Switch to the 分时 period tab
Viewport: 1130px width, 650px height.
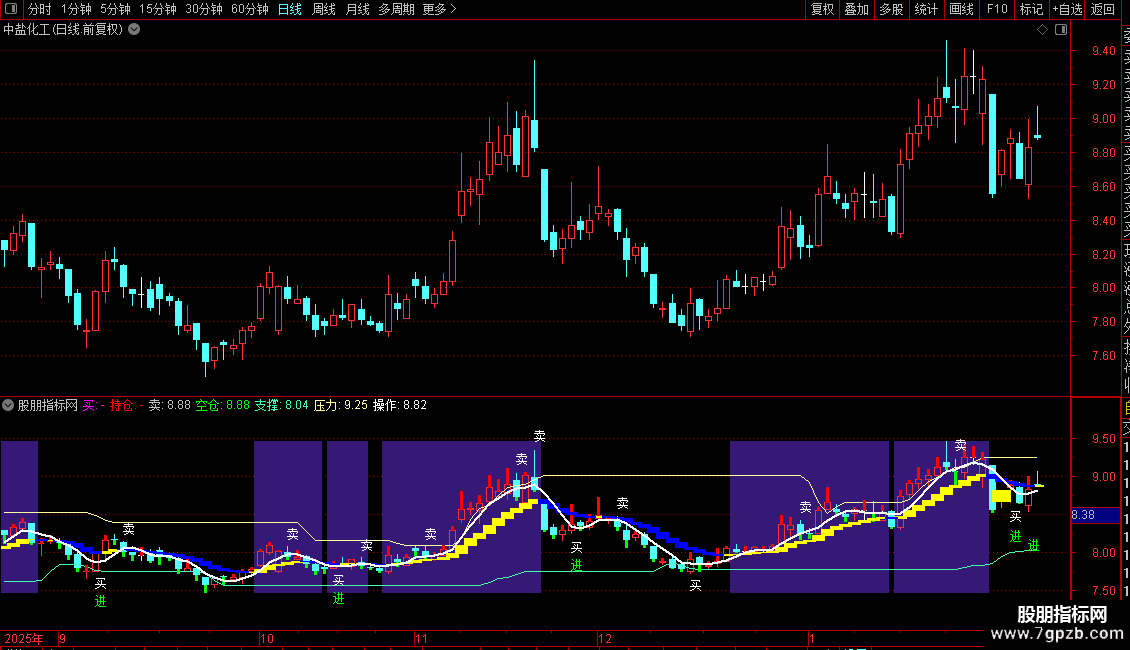[x=40, y=9]
